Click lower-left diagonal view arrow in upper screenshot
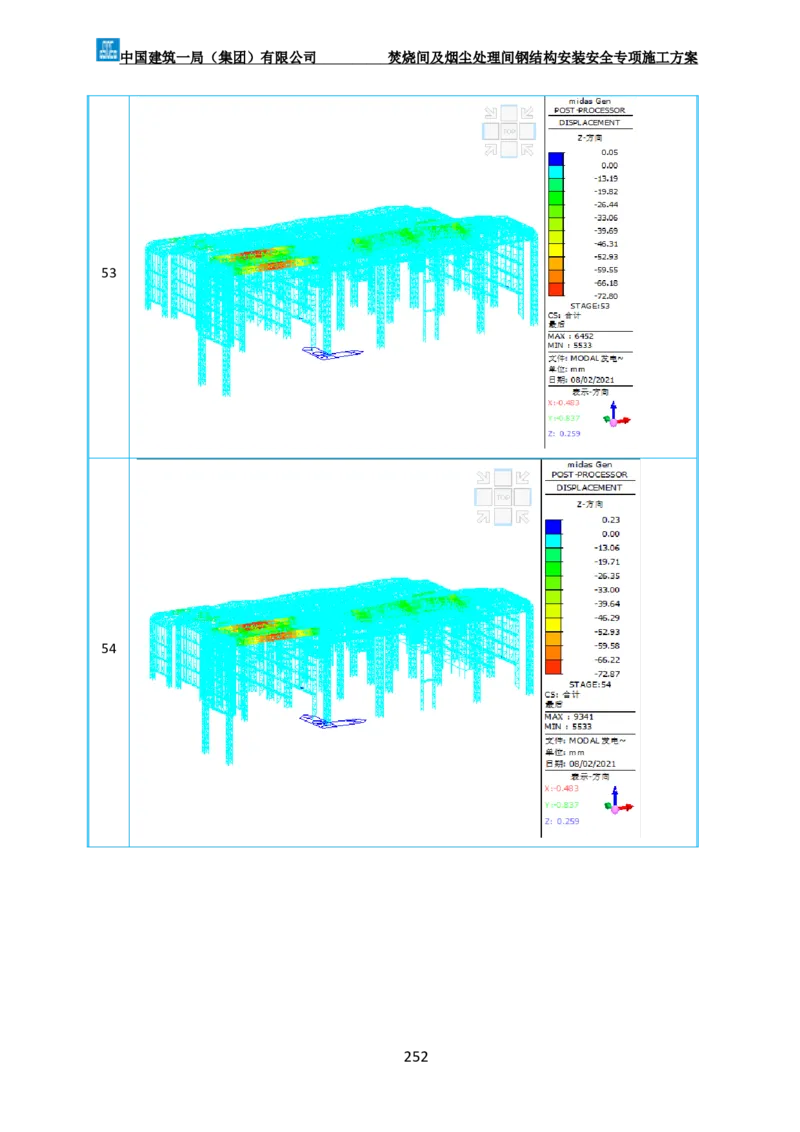800x1132 pixels. coord(490,149)
